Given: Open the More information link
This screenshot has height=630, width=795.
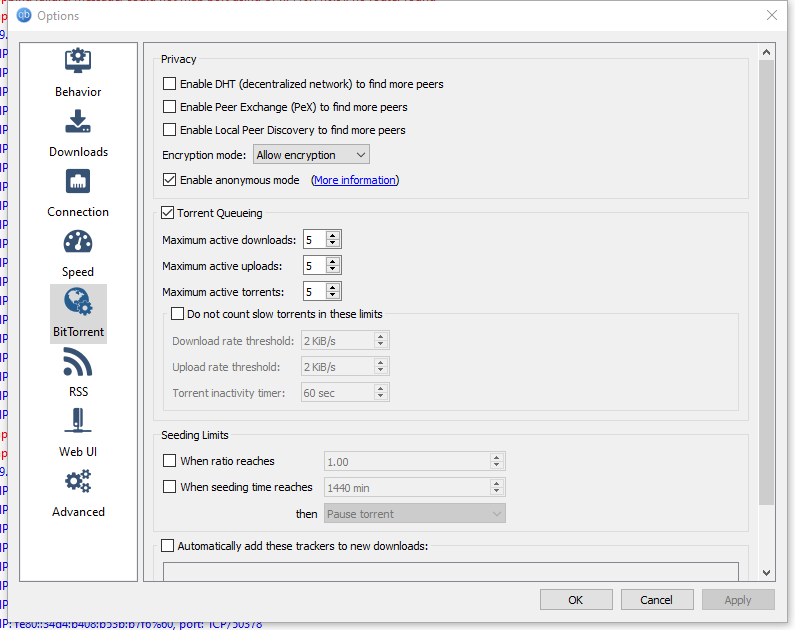Looking at the screenshot, I should click(x=355, y=180).
